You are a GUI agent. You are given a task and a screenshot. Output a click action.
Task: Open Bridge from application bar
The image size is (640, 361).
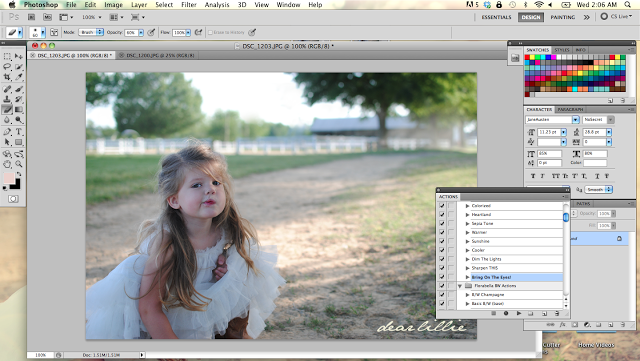click(x=31, y=17)
